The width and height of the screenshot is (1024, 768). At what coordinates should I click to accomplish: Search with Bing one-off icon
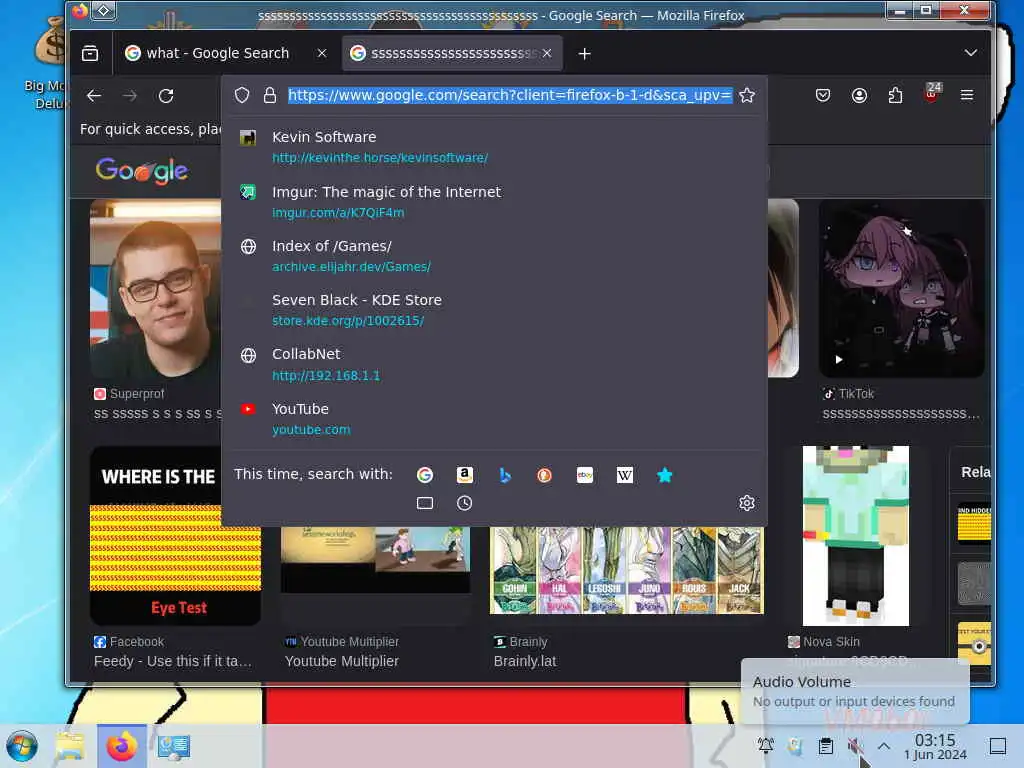pos(505,475)
